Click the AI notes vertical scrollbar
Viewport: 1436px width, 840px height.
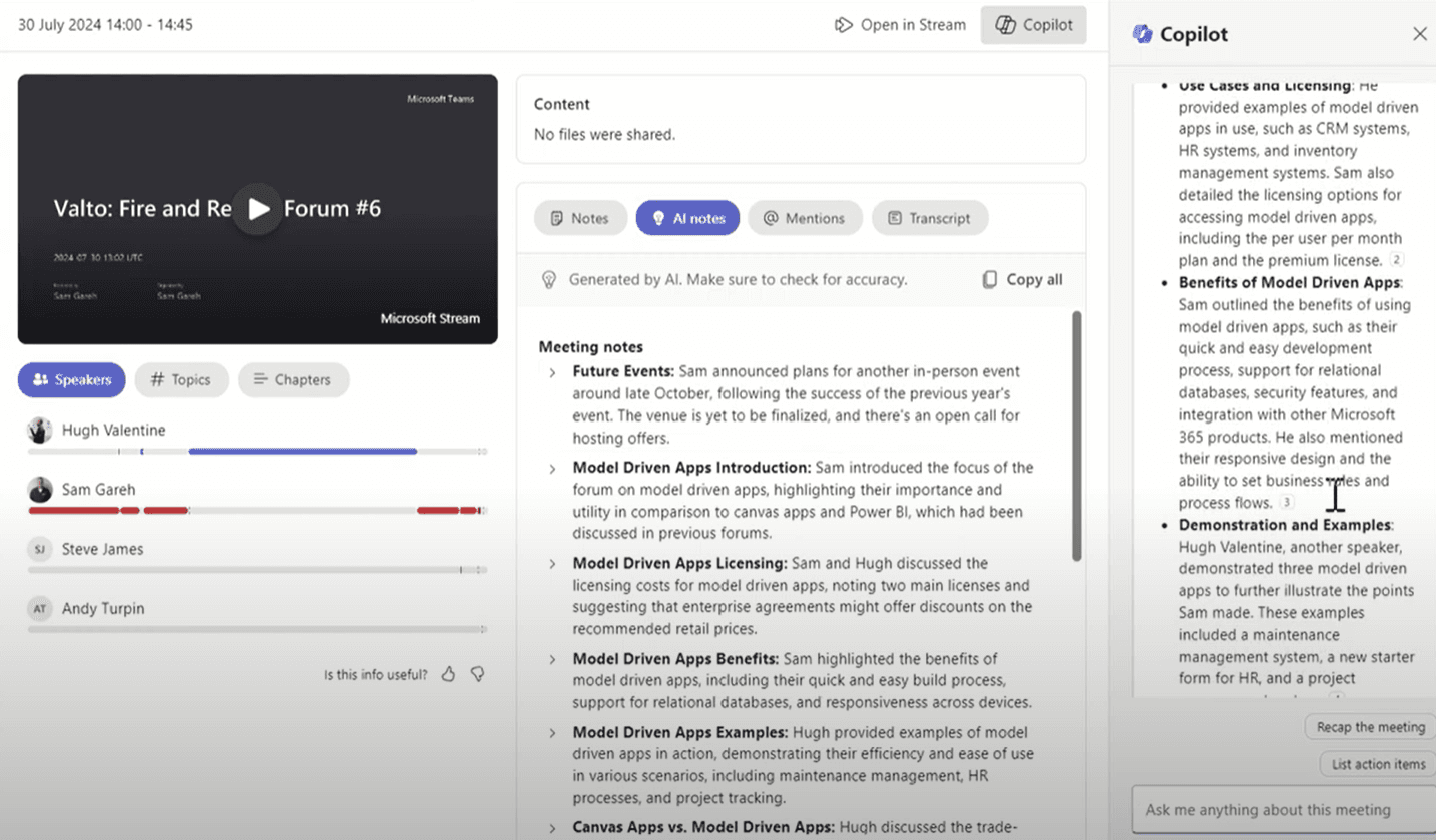[x=1077, y=435]
